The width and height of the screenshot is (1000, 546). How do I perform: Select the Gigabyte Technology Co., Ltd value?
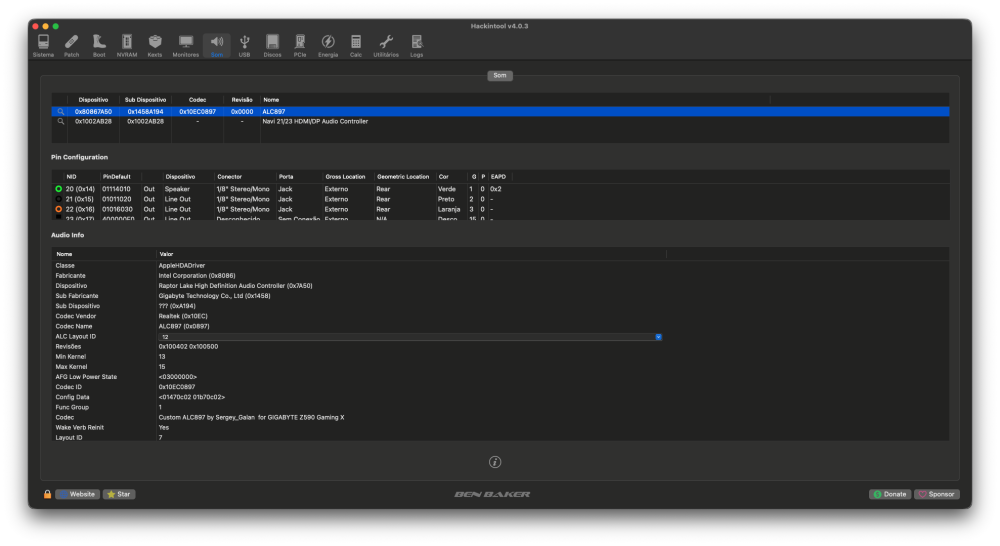point(214,296)
